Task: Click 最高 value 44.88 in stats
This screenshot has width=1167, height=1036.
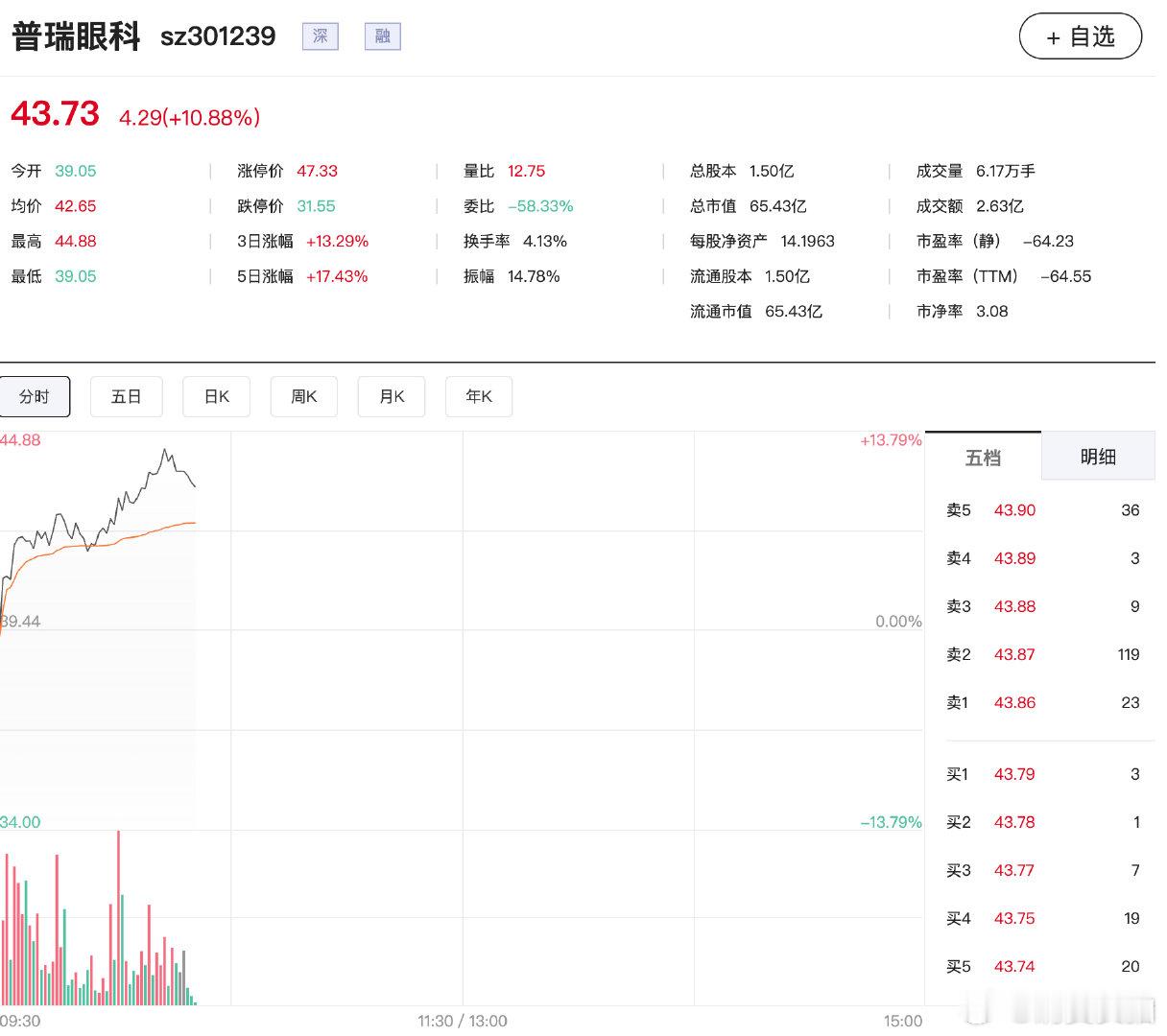Action: pos(76,242)
